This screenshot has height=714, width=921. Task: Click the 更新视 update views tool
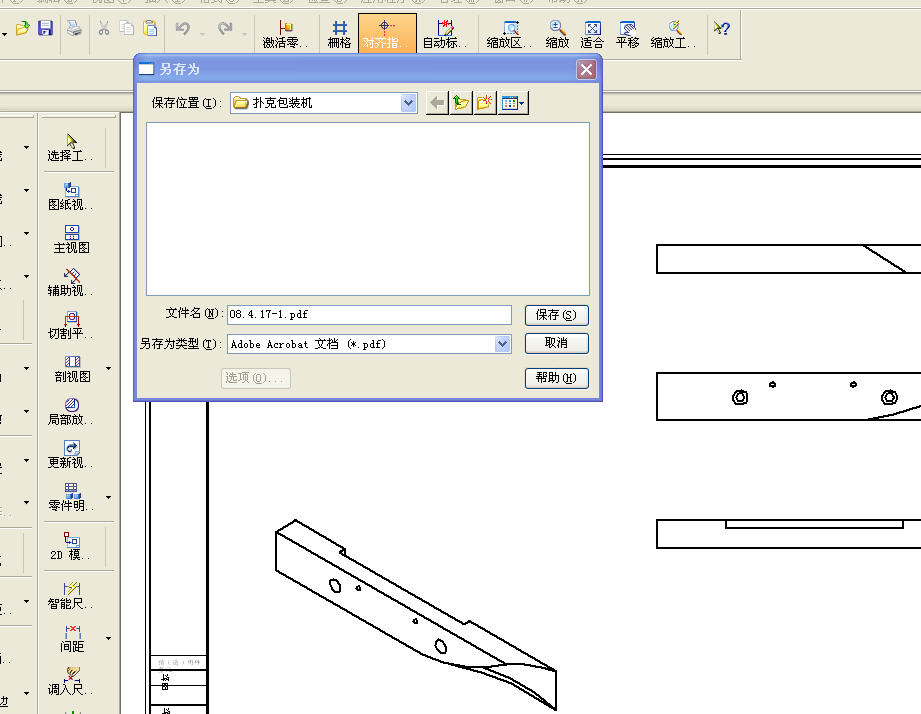tap(70, 454)
